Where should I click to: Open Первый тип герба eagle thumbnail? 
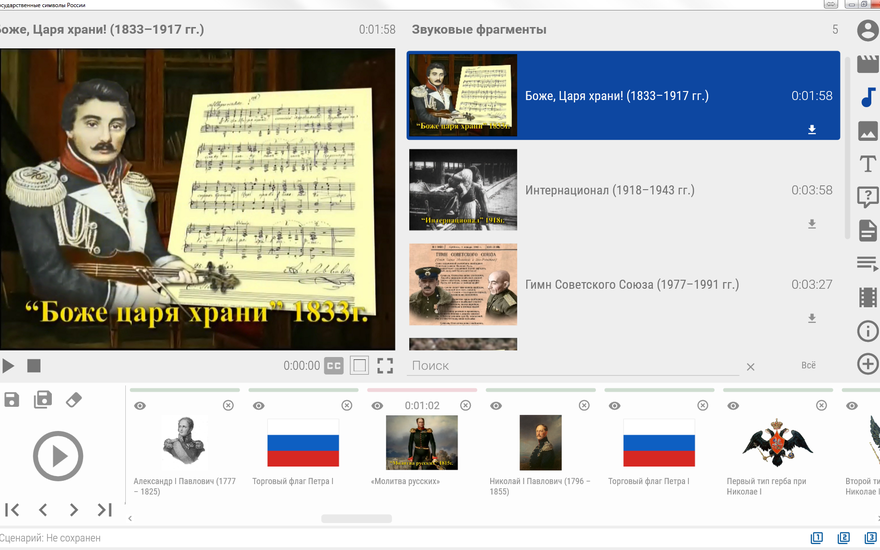(x=777, y=442)
